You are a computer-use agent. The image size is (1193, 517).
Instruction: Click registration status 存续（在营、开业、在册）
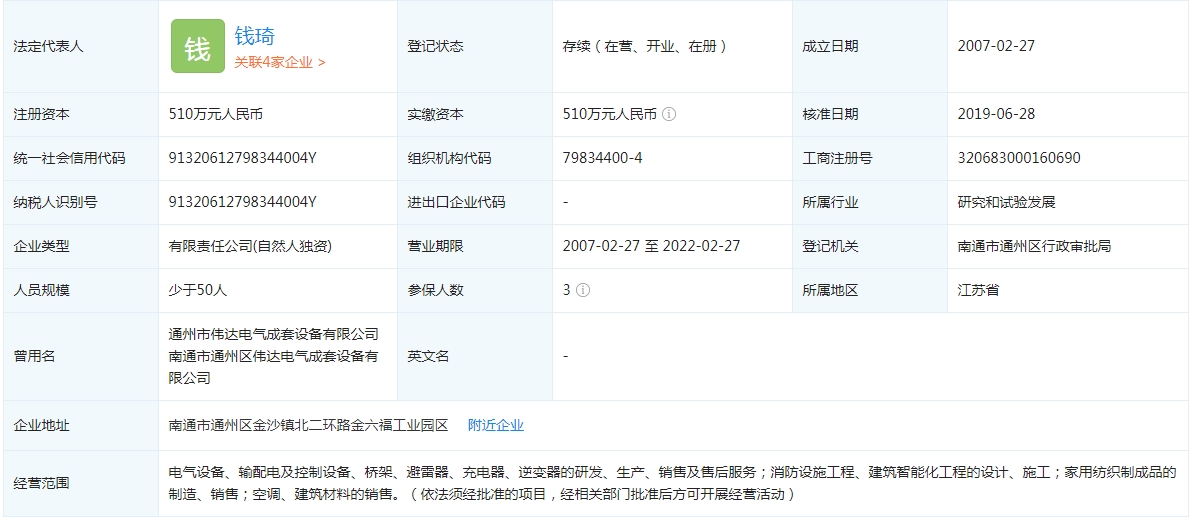(x=645, y=46)
